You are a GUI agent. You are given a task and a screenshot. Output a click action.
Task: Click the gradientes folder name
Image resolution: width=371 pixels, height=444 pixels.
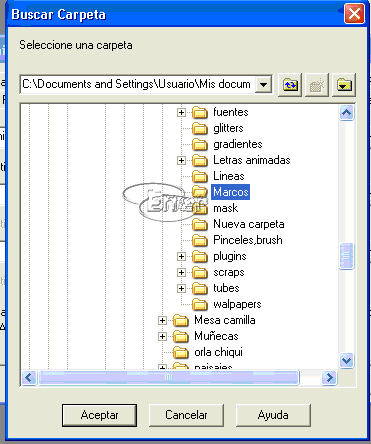(238, 144)
